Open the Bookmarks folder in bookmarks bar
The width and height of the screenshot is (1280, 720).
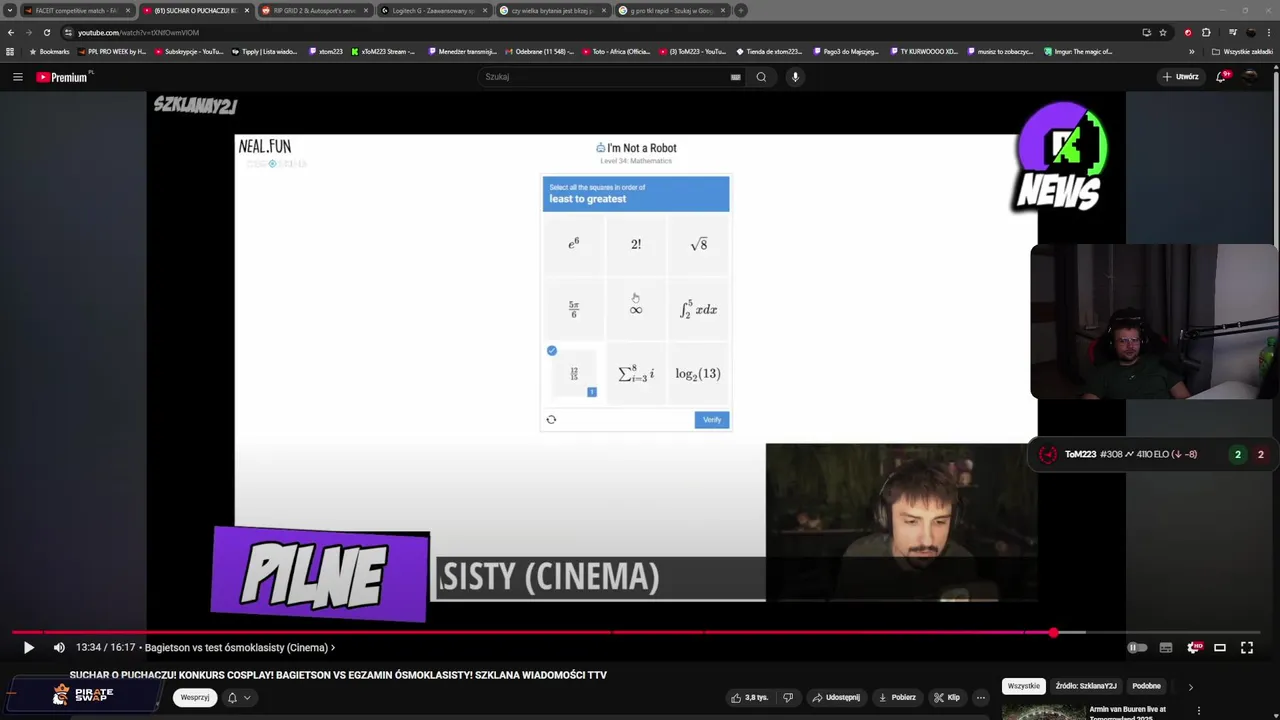tap(49, 51)
